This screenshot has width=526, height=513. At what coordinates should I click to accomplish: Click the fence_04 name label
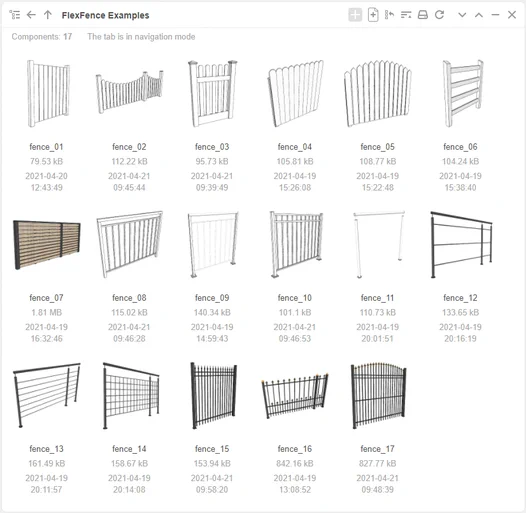tap(295, 147)
